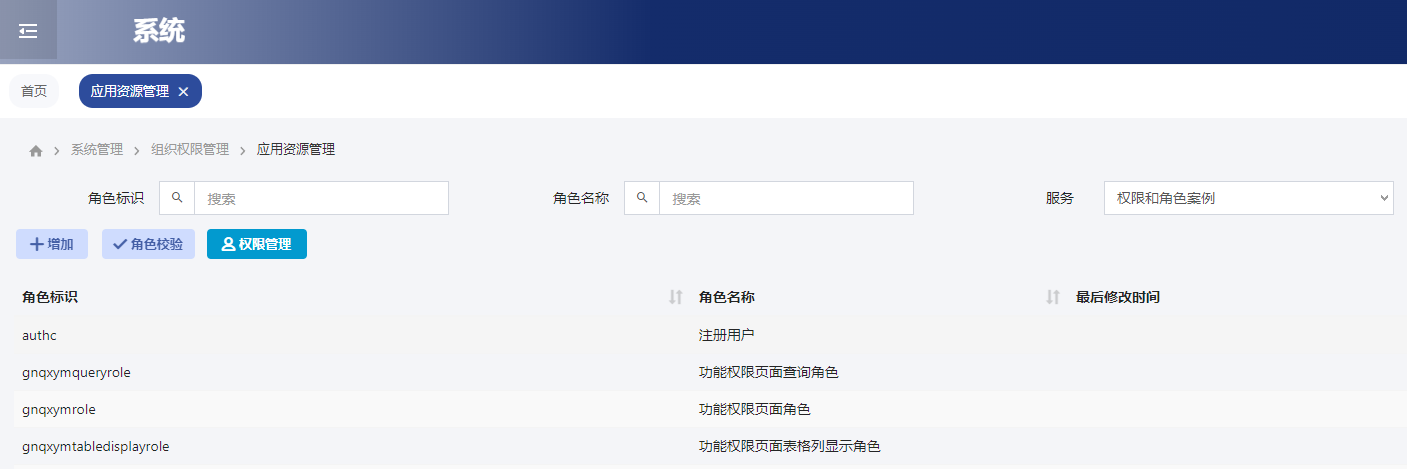Screen dimensions: 1407x469
Task: Click the 增加 button
Action: [x=52, y=244]
